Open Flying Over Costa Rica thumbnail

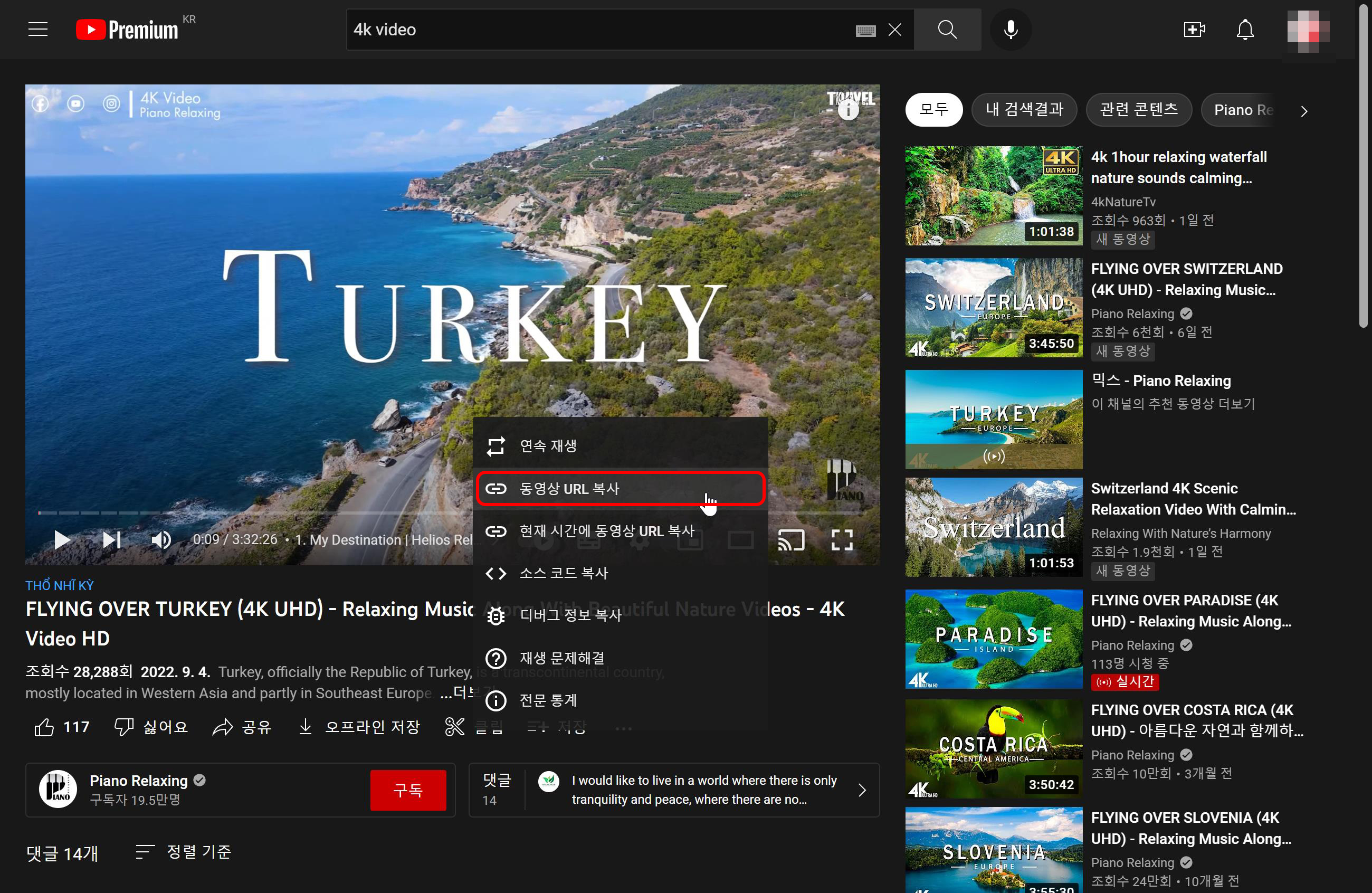994,749
